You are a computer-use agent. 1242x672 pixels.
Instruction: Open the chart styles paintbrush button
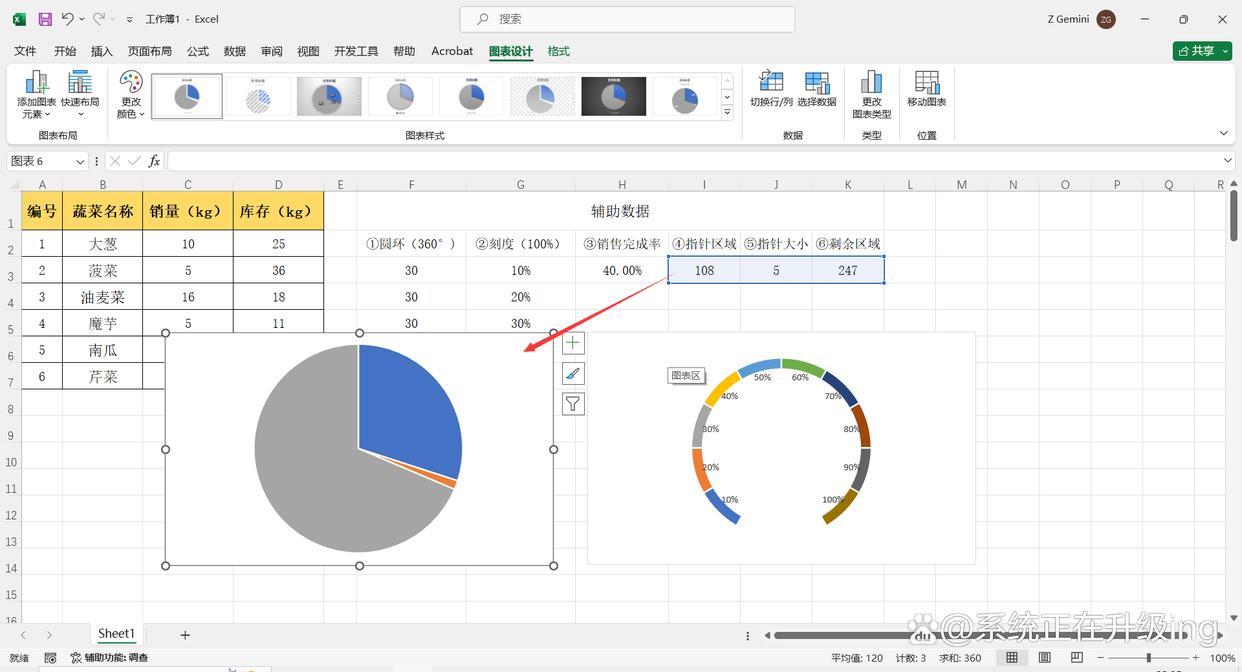[x=573, y=374]
